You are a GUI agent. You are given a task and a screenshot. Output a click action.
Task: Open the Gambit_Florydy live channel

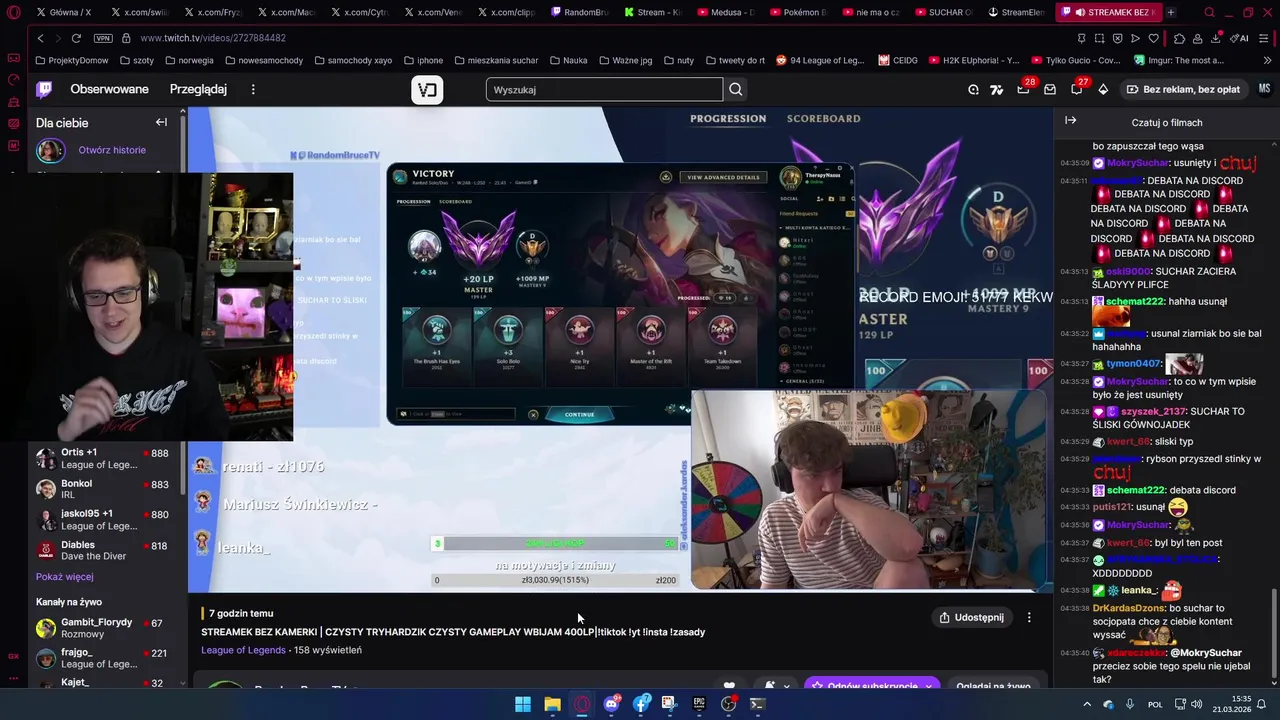(x=98, y=628)
